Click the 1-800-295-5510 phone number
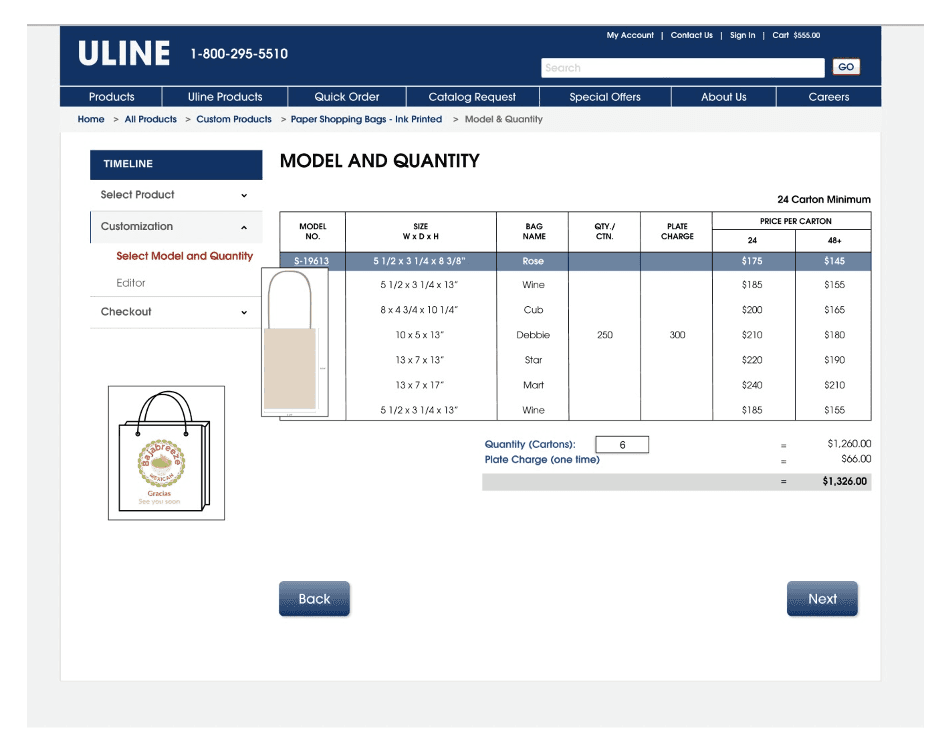952x750 pixels. point(239,54)
